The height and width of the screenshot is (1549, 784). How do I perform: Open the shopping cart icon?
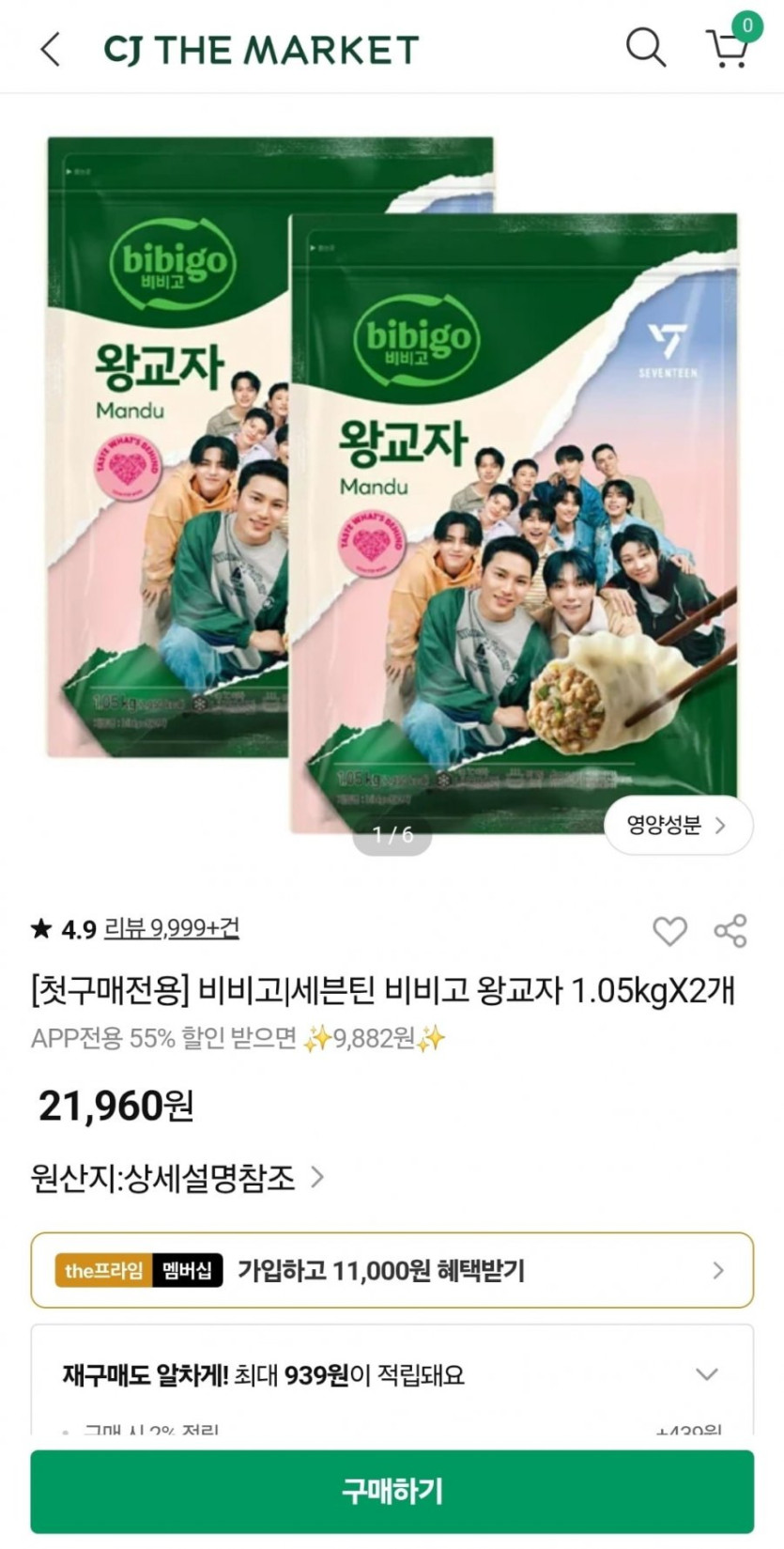tap(727, 49)
